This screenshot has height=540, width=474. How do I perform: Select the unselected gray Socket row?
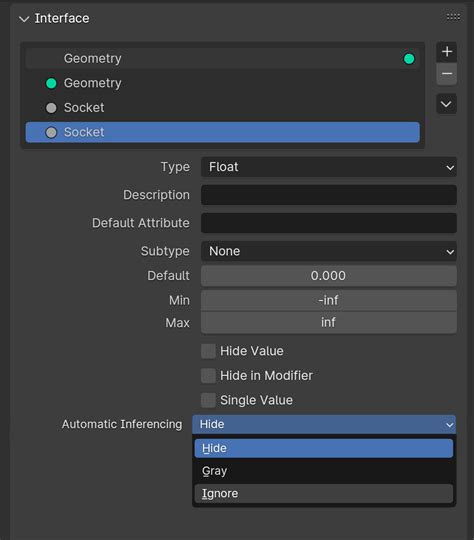click(x=223, y=108)
